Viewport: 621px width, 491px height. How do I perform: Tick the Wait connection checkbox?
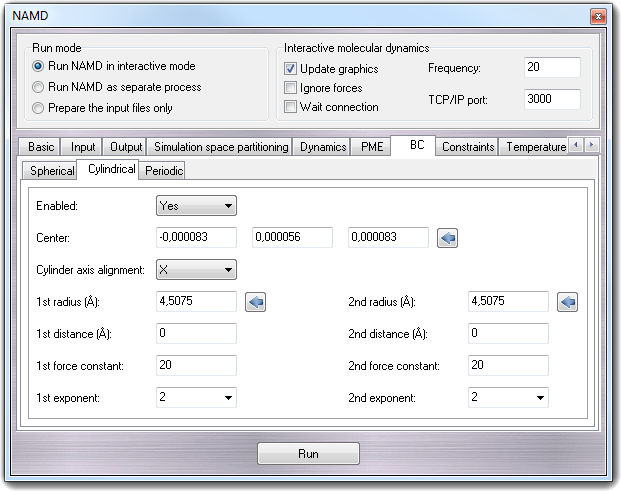[x=290, y=107]
